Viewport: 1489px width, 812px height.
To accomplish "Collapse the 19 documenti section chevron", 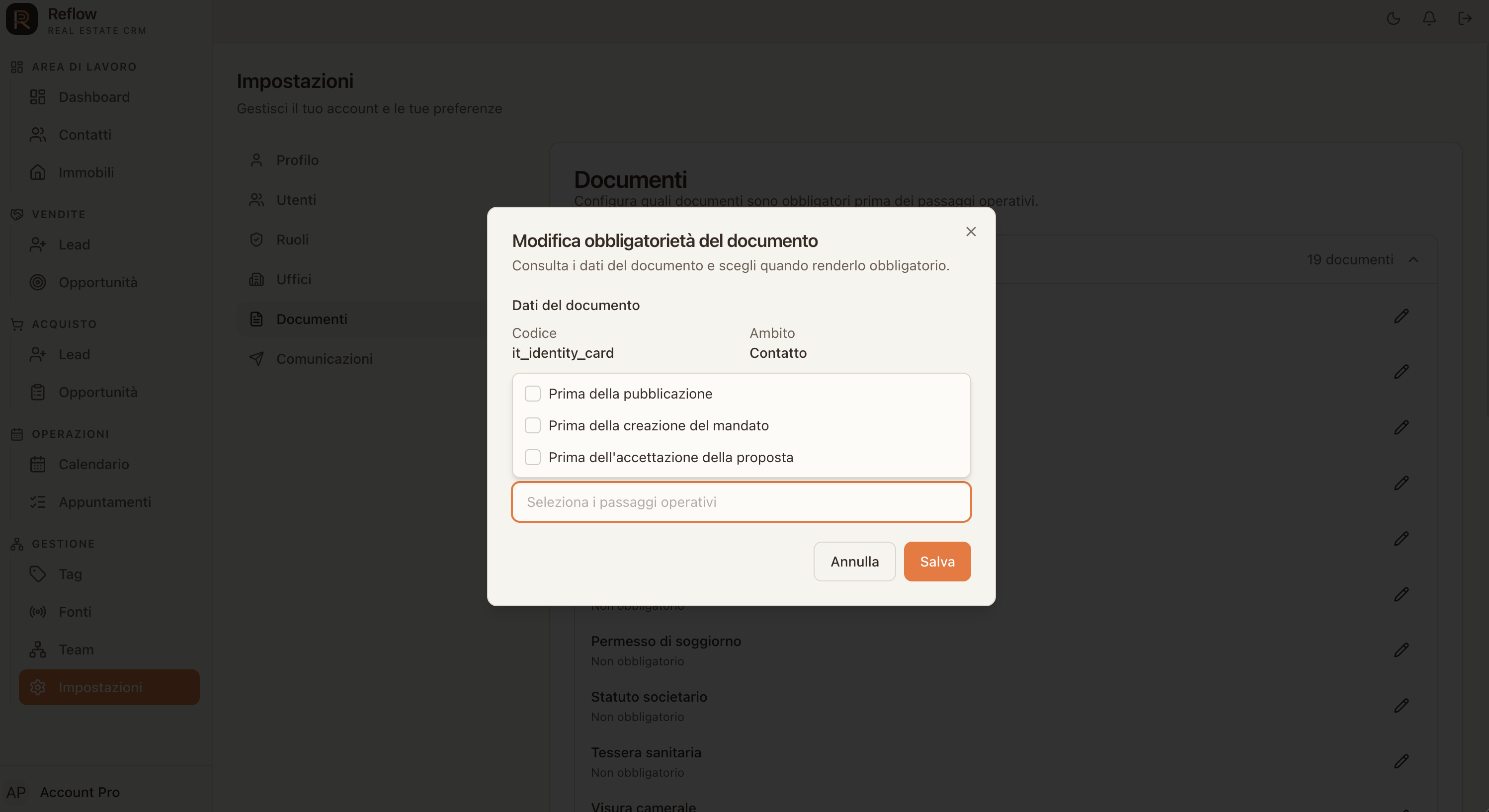I will 1413,259.
